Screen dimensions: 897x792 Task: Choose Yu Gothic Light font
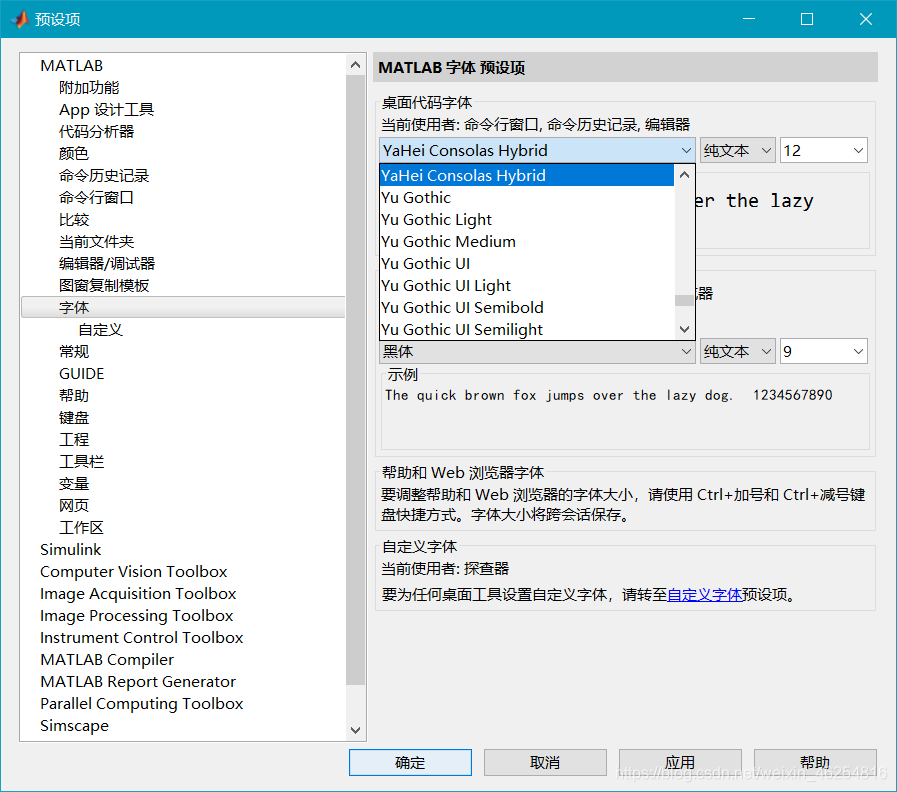pyautogui.click(x=527, y=219)
